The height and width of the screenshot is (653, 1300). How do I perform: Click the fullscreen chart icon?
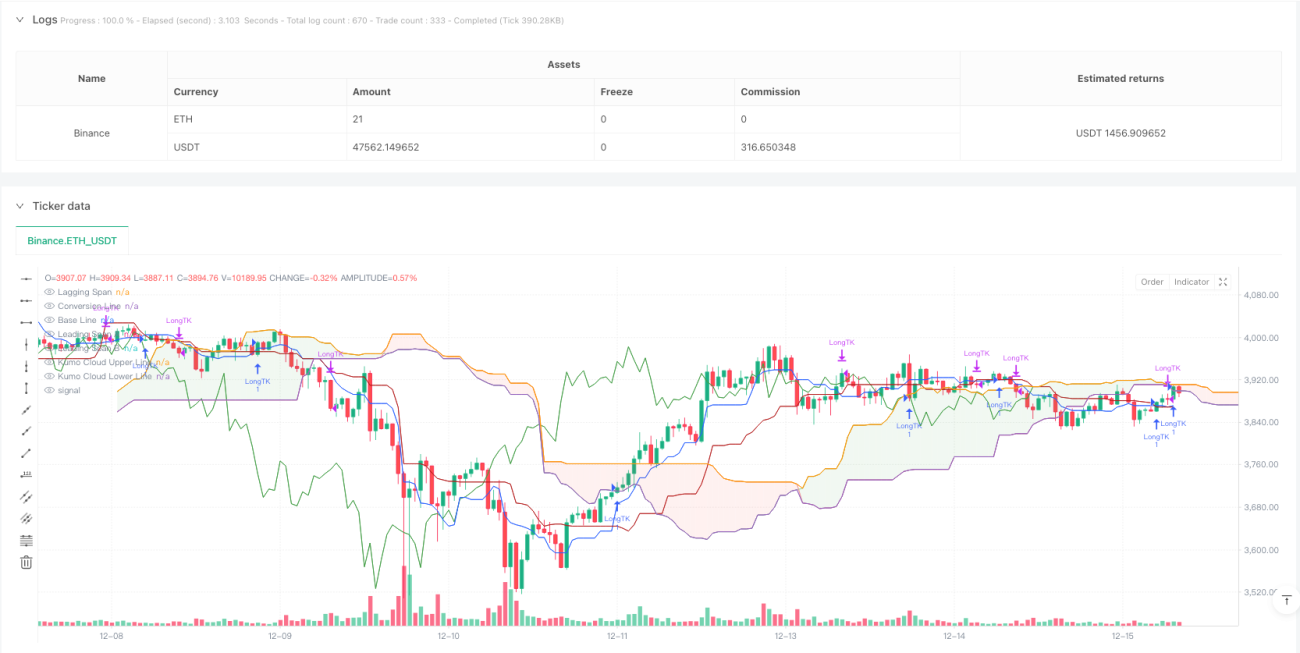click(x=1222, y=282)
